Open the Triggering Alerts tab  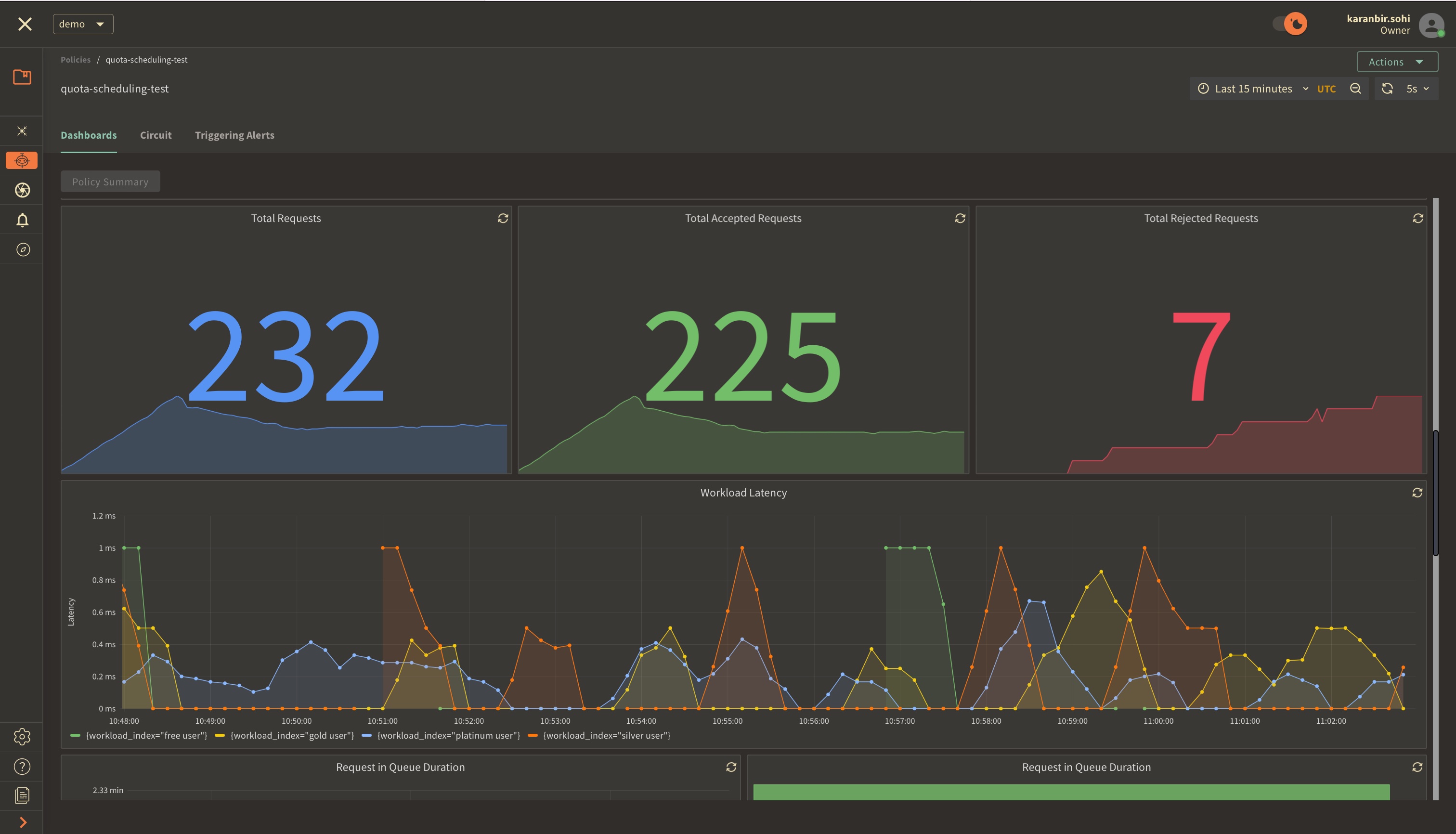point(234,135)
